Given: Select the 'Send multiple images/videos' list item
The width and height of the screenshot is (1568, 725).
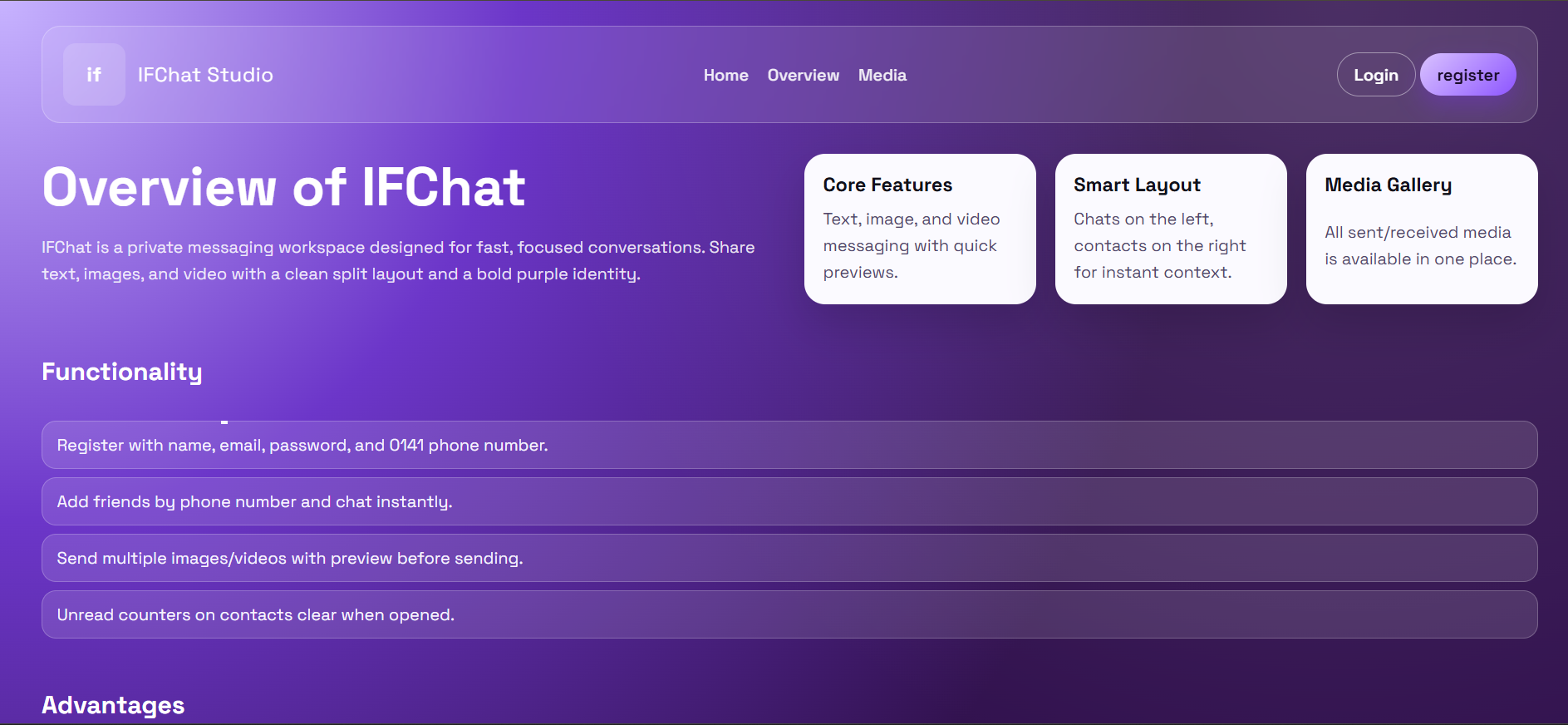Looking at the screenshot, I should point(289,558).
